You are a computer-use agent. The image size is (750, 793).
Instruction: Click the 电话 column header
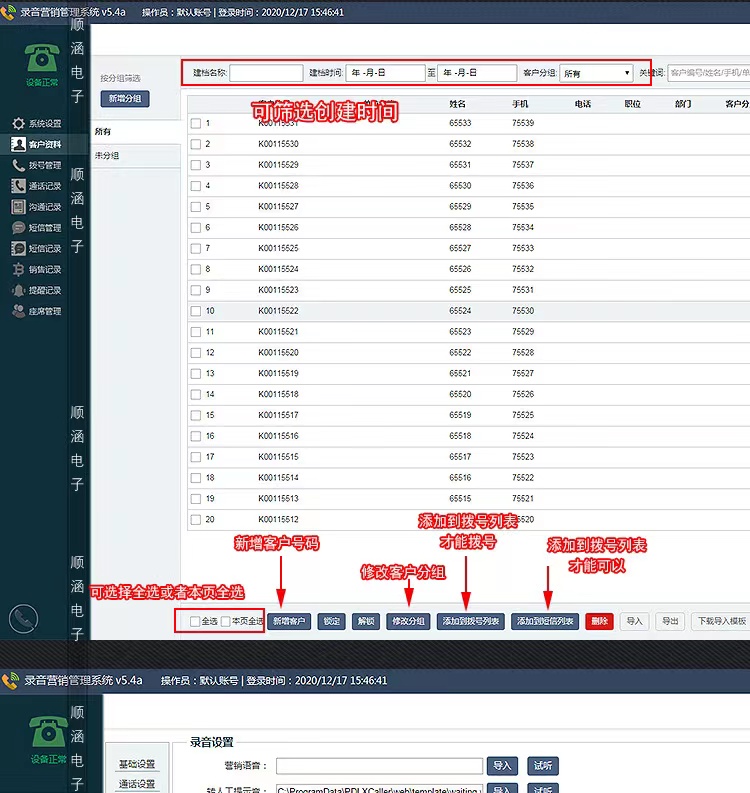[583, 104]
